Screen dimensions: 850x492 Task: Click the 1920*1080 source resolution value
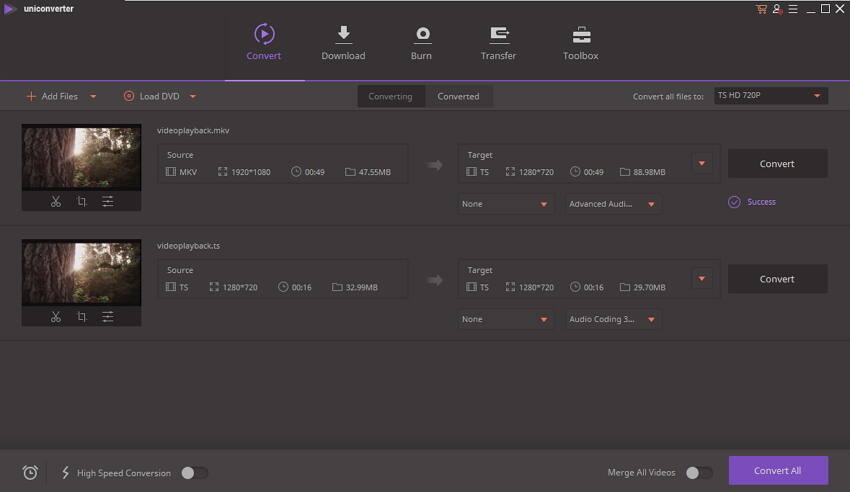click(x=250, y=172)
